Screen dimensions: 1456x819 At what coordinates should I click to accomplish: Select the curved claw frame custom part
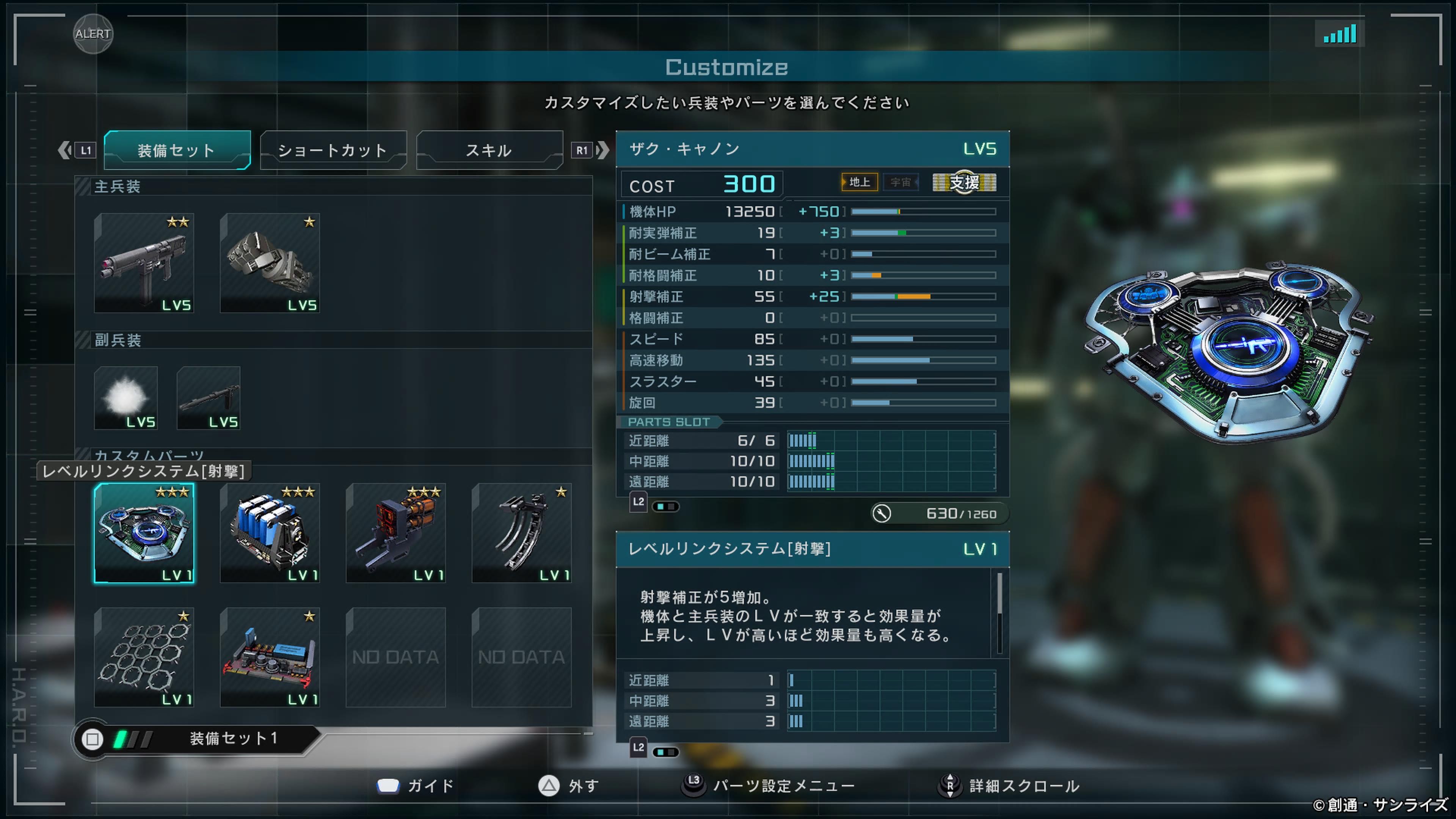coord(522,533)
